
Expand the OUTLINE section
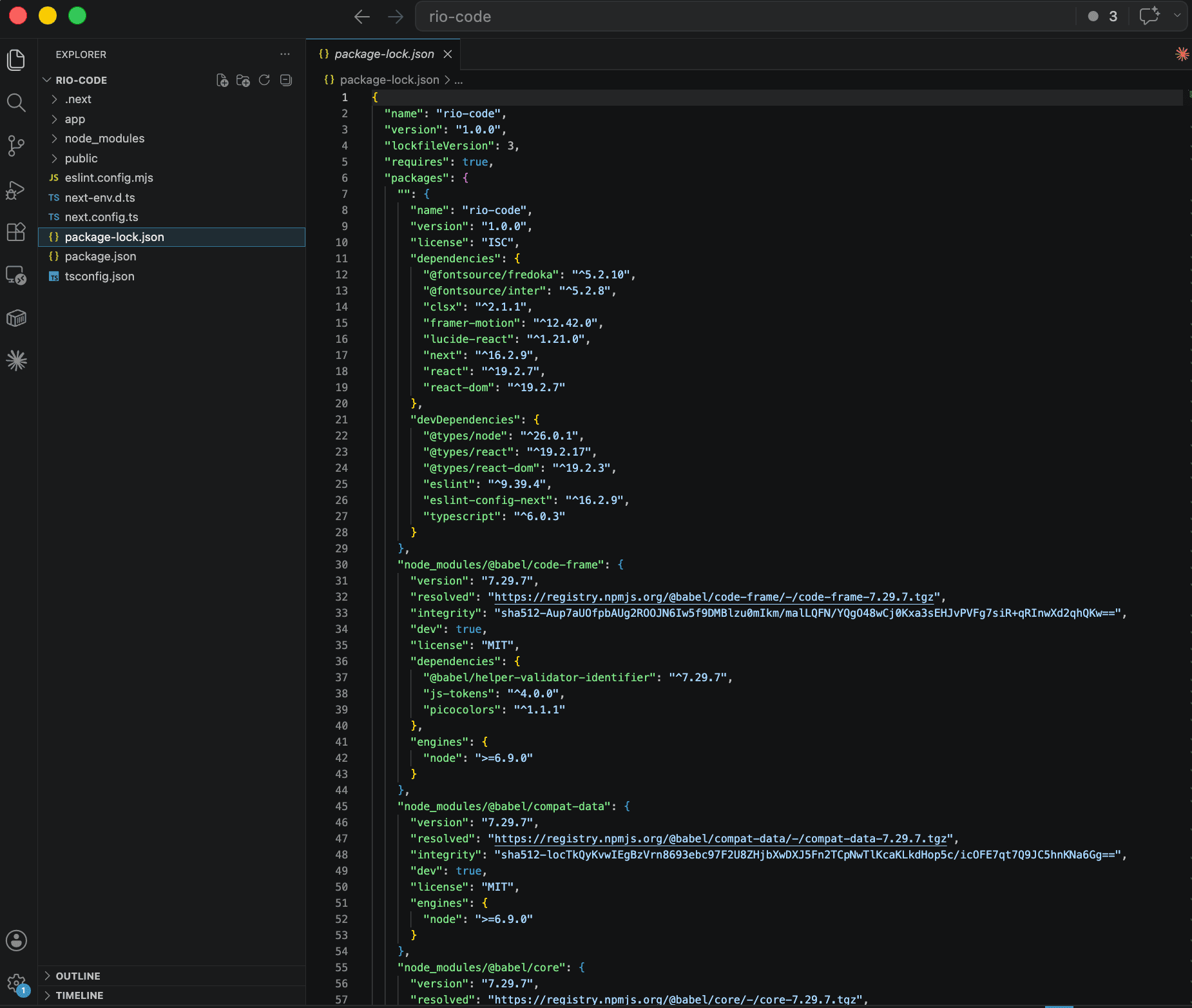[171, 976]
